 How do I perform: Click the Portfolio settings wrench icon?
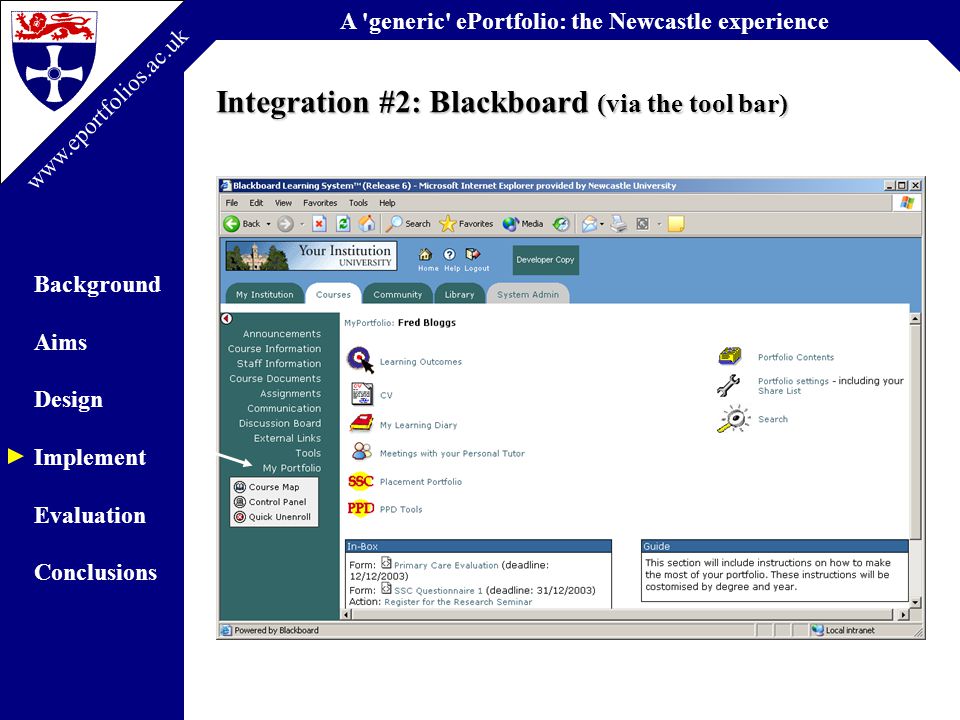tap(729, 385)
